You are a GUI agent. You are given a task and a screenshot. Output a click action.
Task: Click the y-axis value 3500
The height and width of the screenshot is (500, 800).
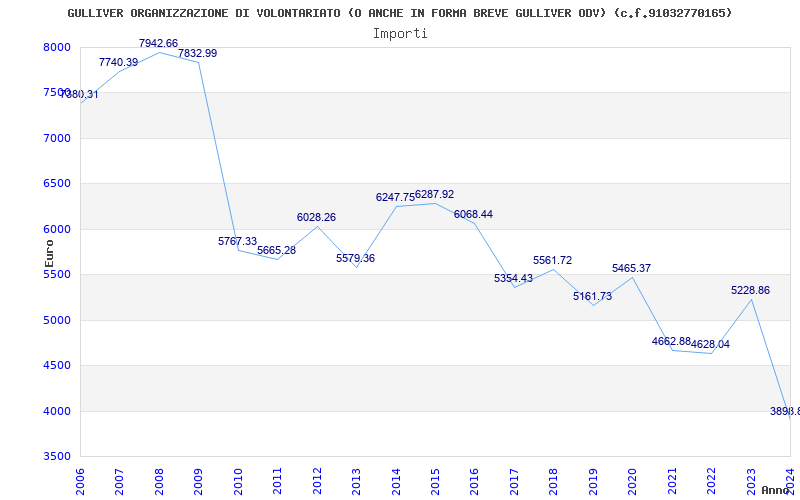(57, 457)
